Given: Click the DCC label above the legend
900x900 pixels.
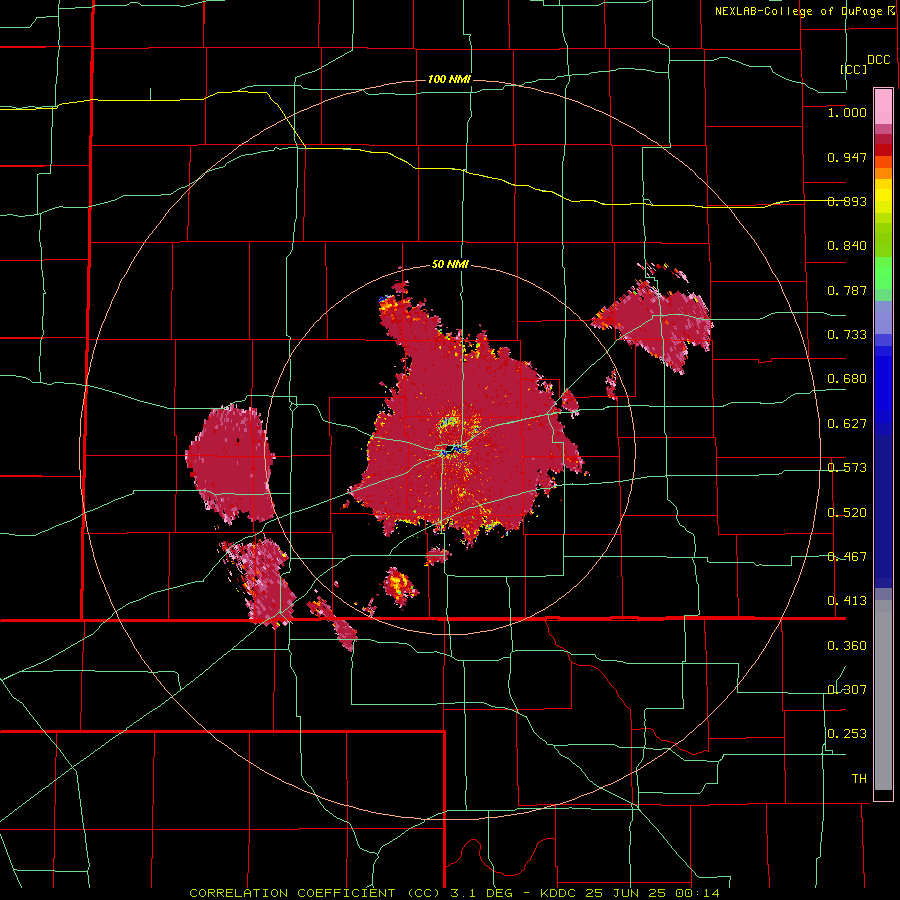Looking at the screenshot, I should [879, 60].
